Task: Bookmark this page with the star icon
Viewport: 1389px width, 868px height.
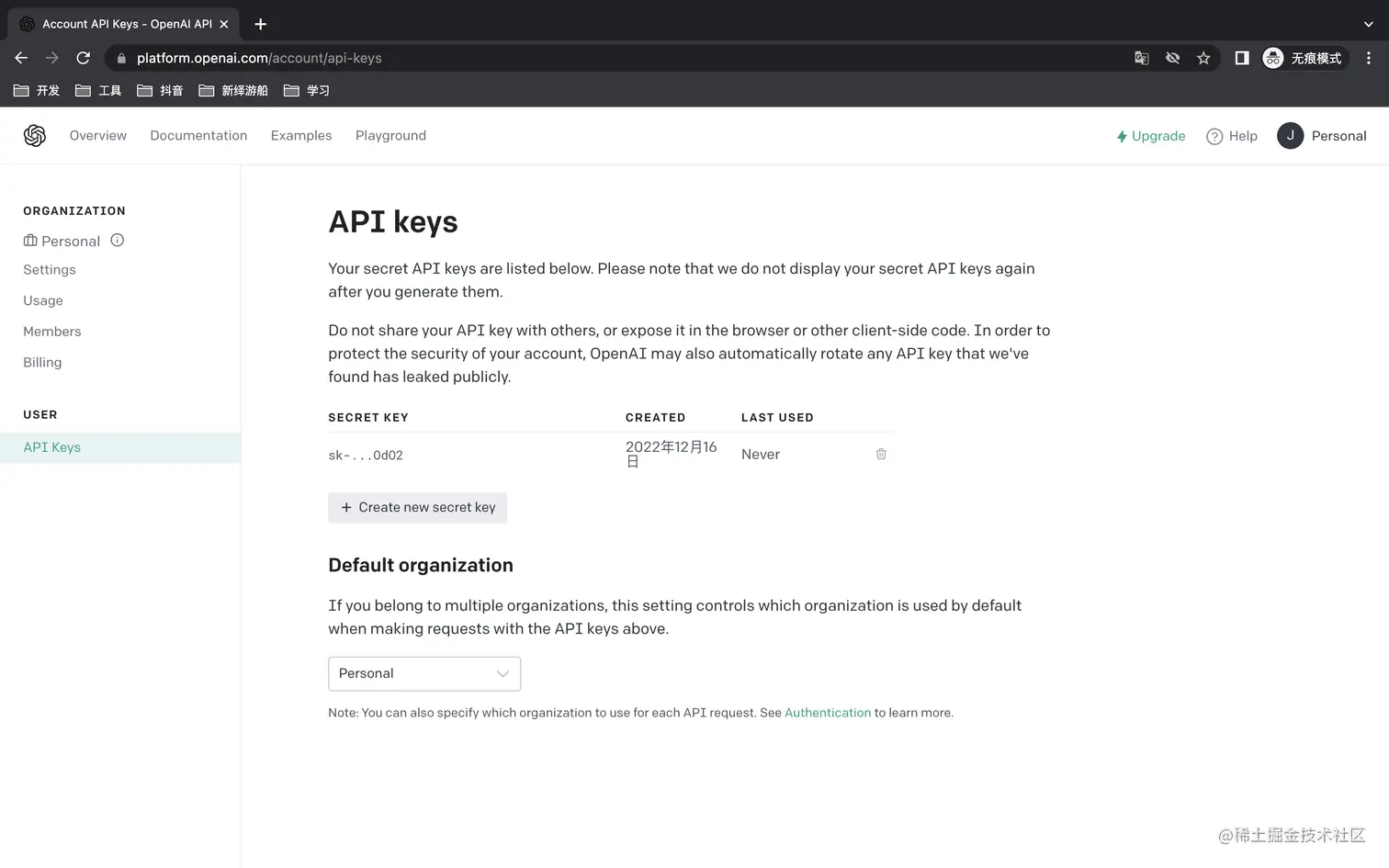Action: [x=1203, y=58]
